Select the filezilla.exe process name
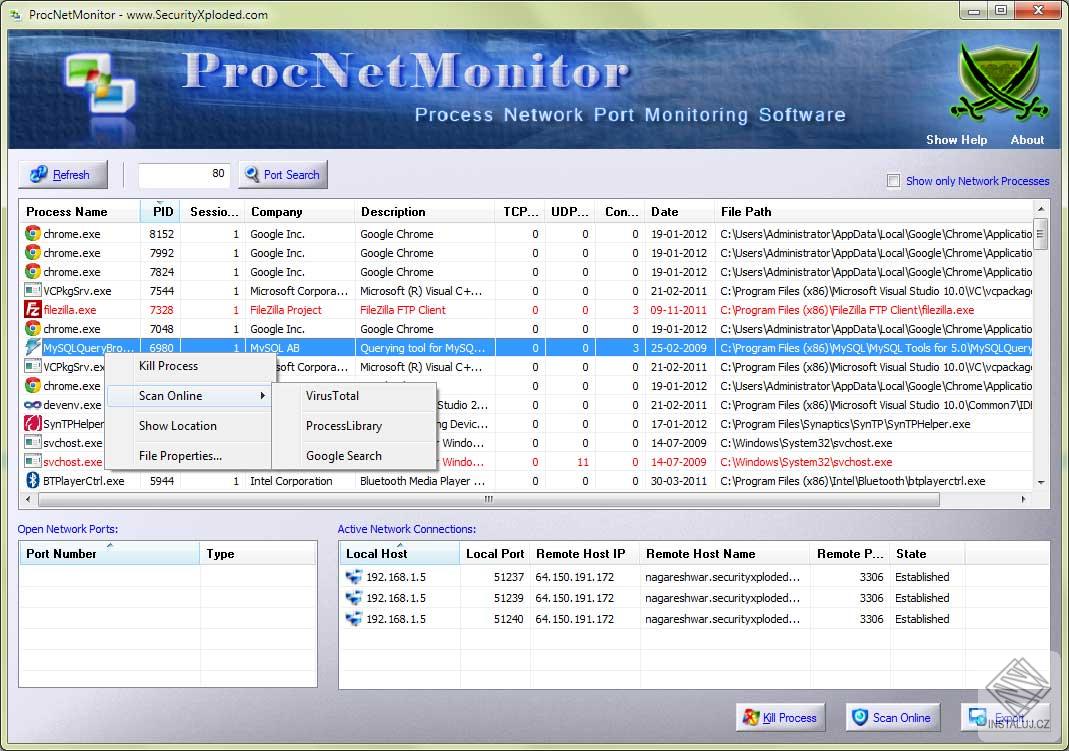The width and height of the screenshot is (1069, 751). [x=70, y=310]
